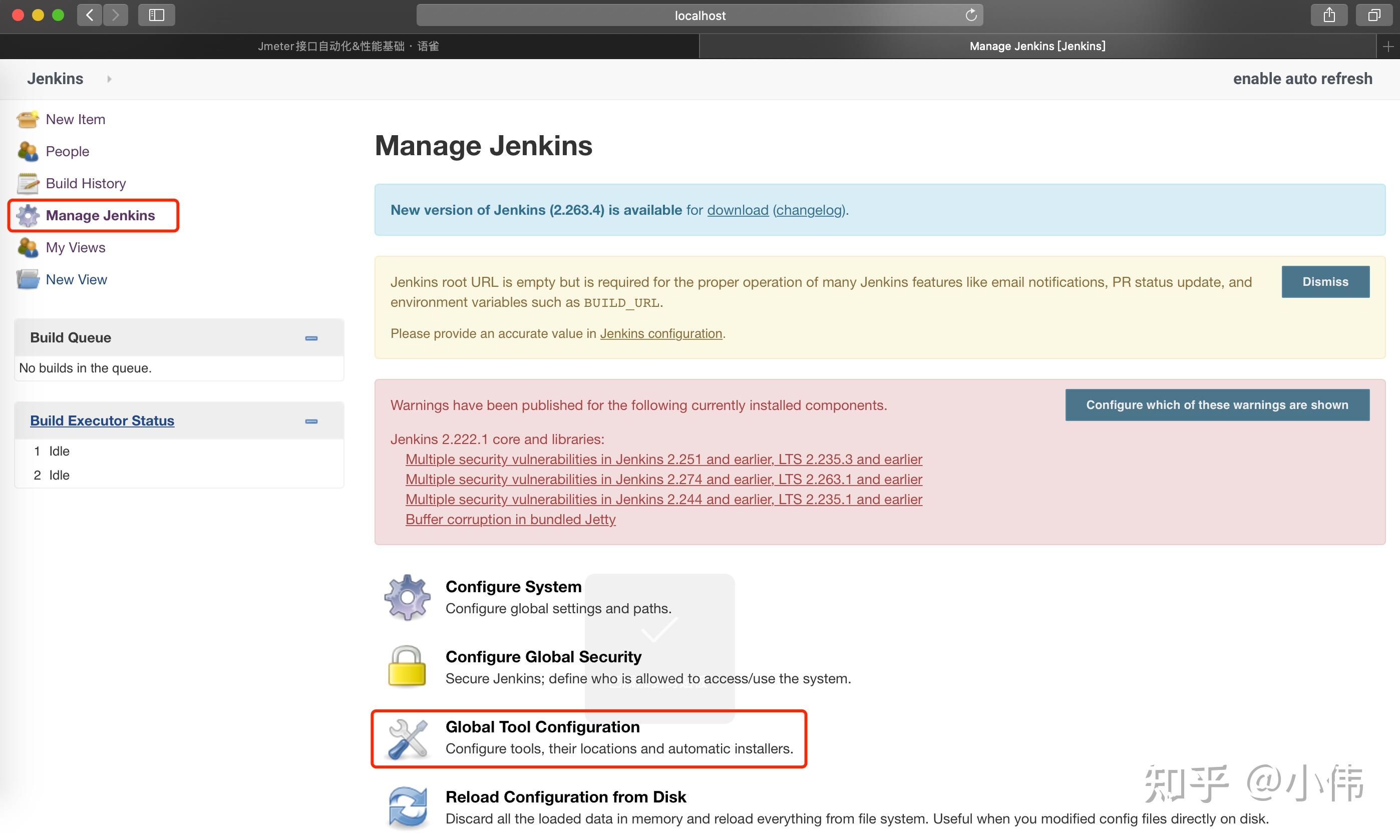Open the browser share sheet icon
Screen dimensions: 1400x840
coord(1329,15)
